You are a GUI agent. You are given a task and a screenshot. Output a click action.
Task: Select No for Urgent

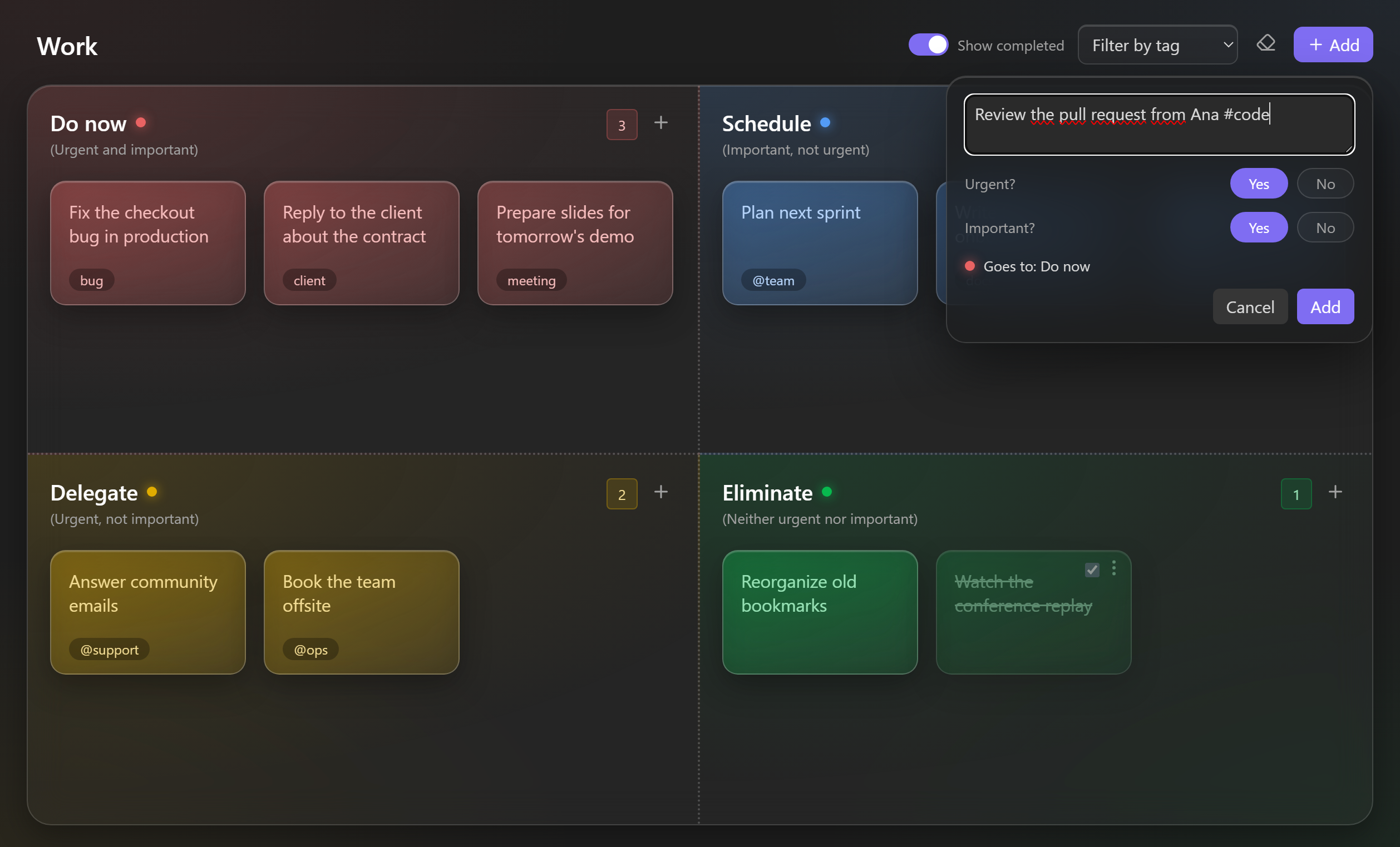1325,184
